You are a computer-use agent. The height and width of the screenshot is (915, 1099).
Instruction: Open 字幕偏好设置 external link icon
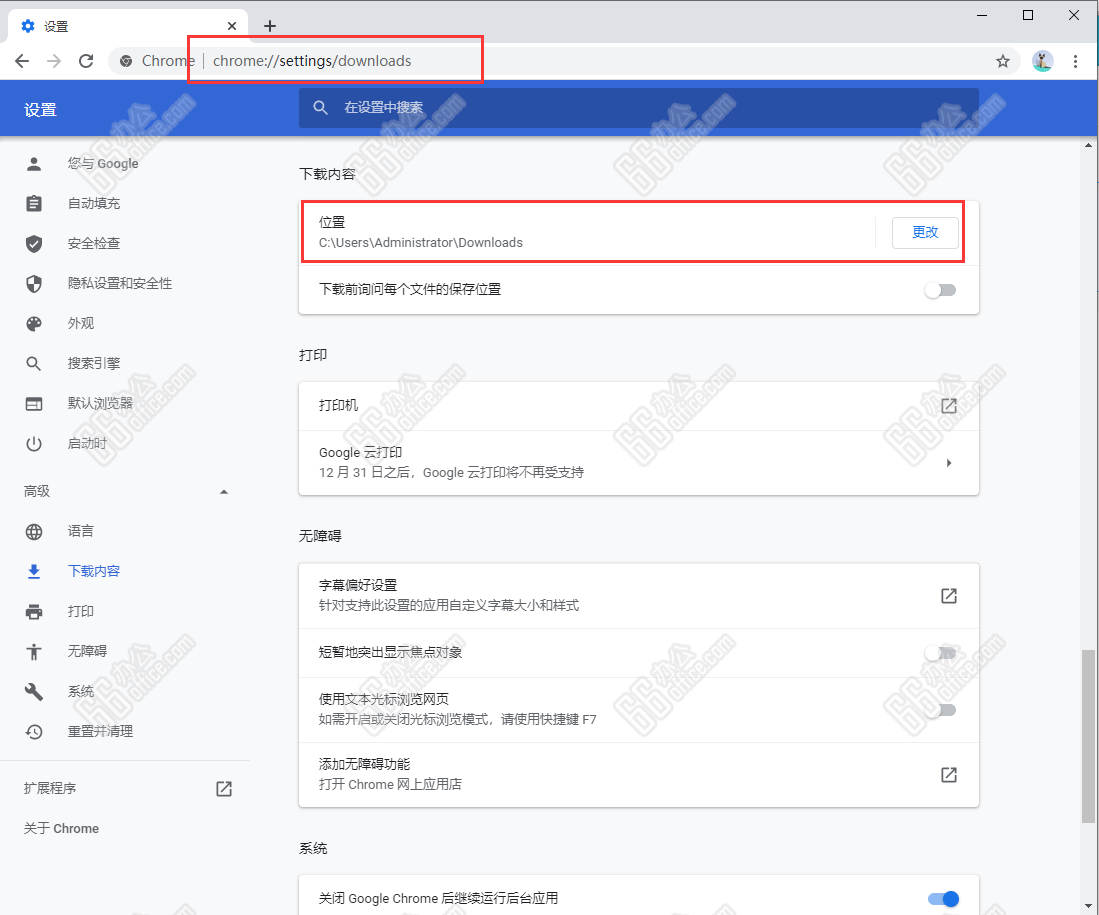point(948,595)
